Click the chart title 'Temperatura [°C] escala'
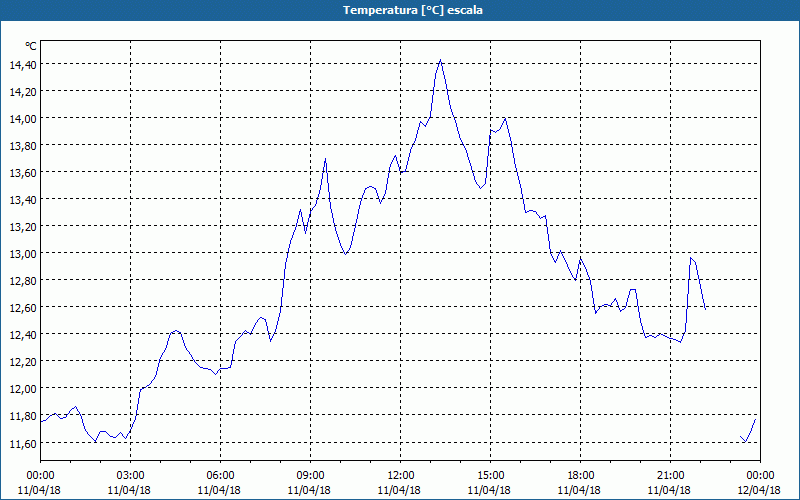800x500 pixels. [x=413, y=10]
